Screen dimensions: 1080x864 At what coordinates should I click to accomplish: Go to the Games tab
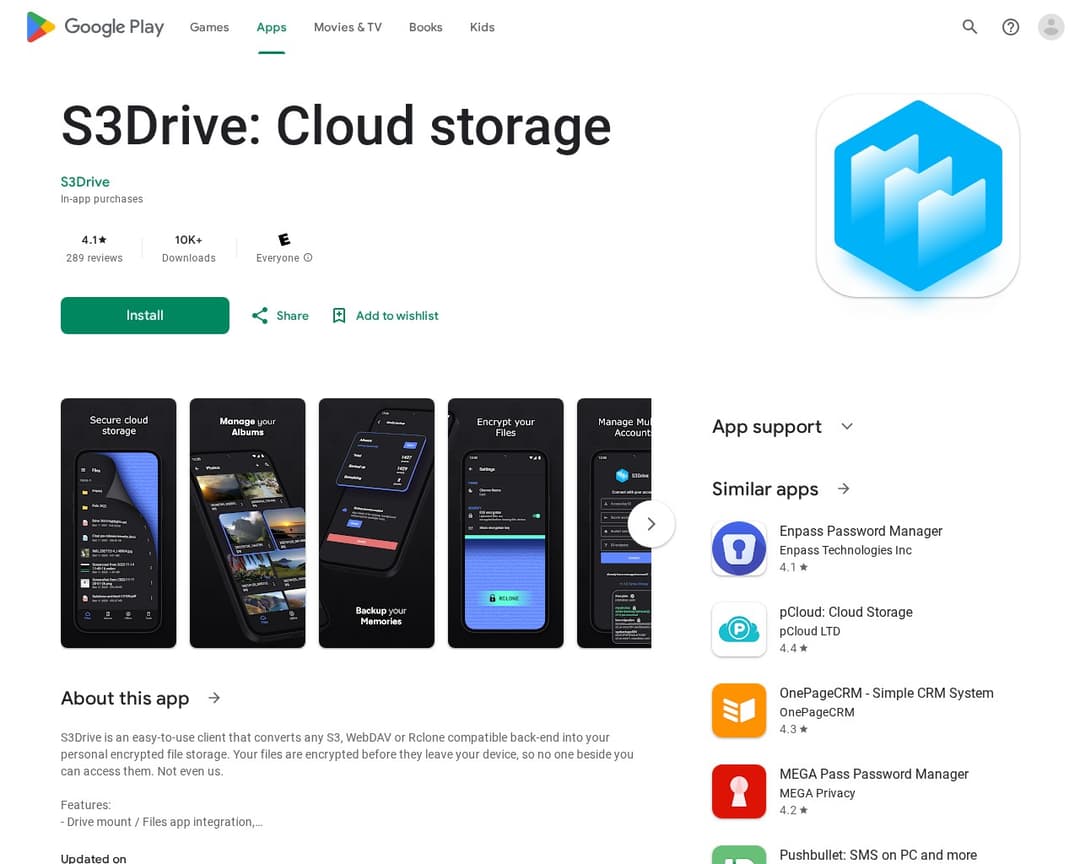209,27
